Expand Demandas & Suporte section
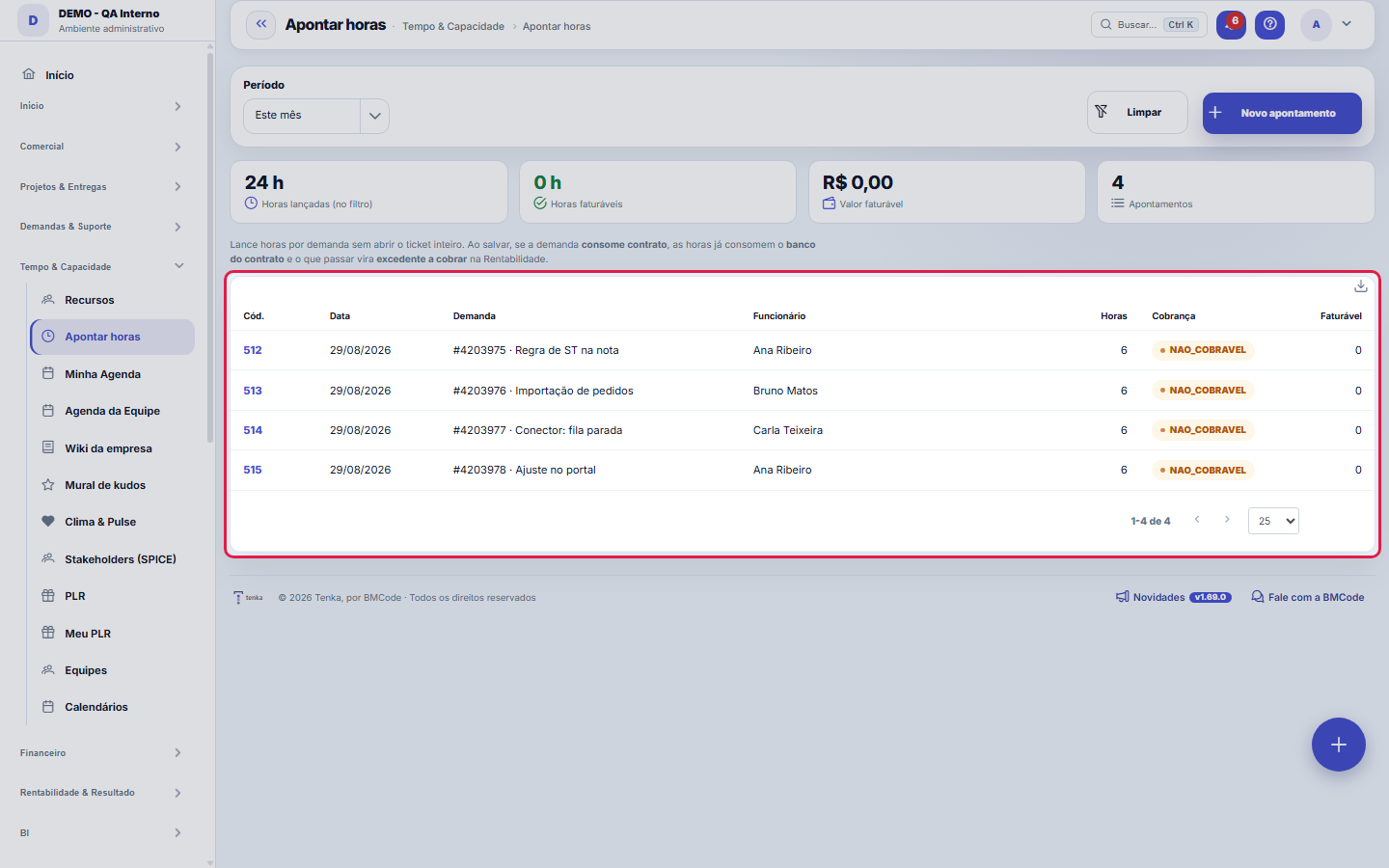 tap(101, 227)
